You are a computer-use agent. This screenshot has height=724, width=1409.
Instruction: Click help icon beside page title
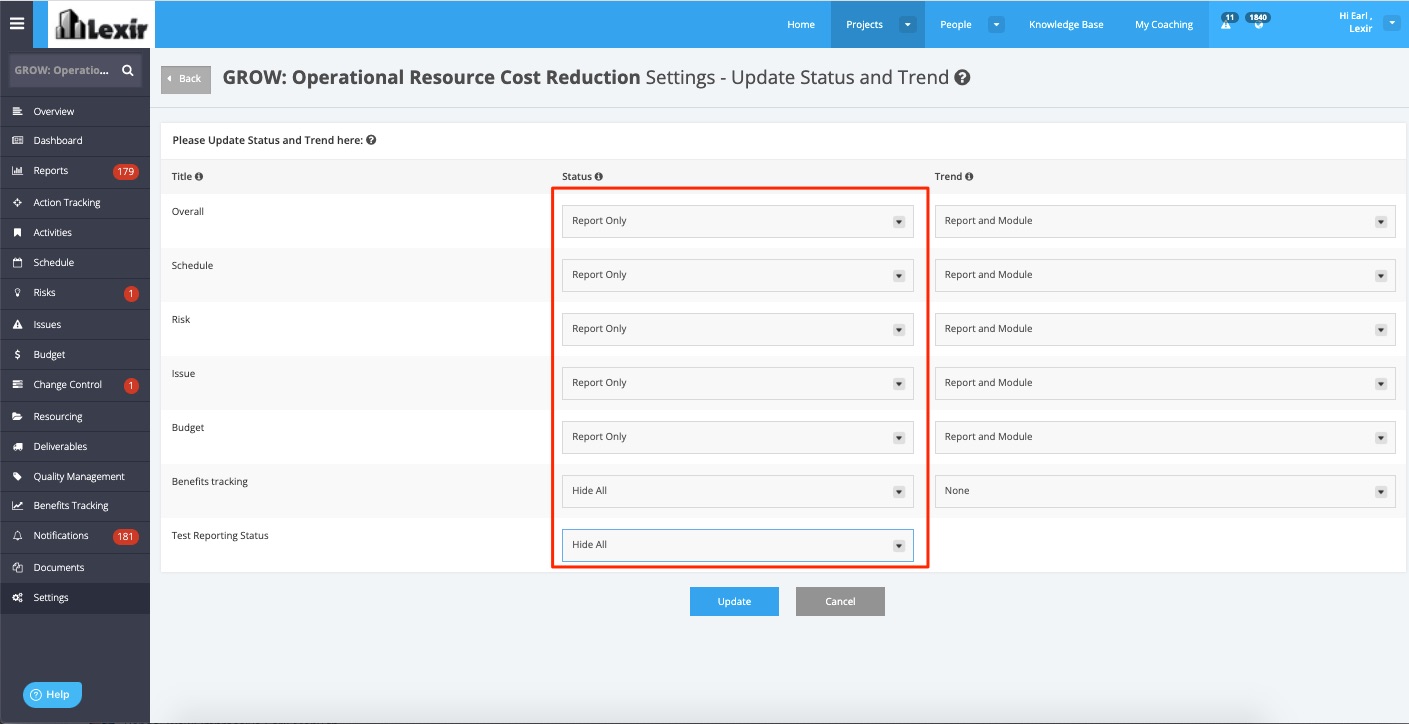pos(962,78)
